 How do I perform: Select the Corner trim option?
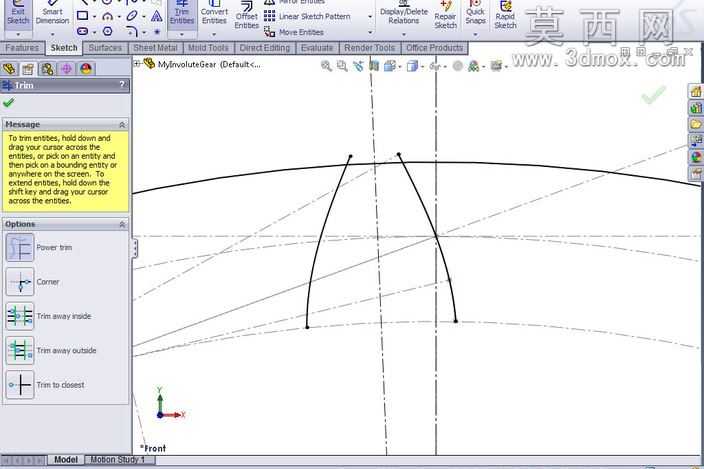20,282
